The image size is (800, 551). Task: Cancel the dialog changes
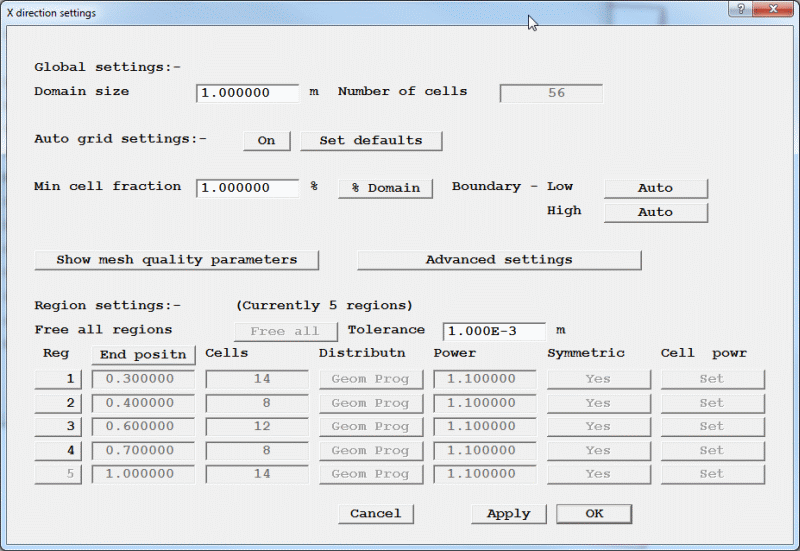pos(376,514)
